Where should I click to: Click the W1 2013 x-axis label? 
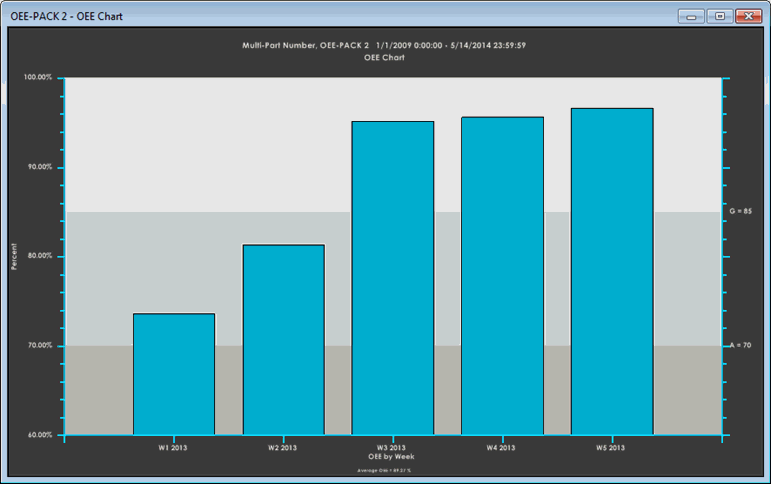click(173, 448)
